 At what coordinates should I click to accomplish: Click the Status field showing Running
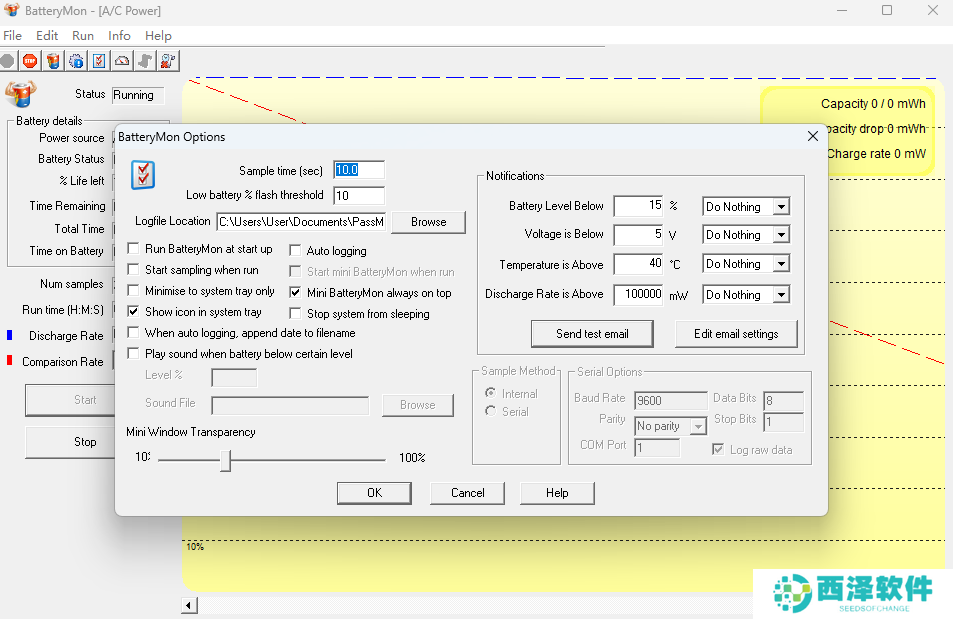[138, 95]
